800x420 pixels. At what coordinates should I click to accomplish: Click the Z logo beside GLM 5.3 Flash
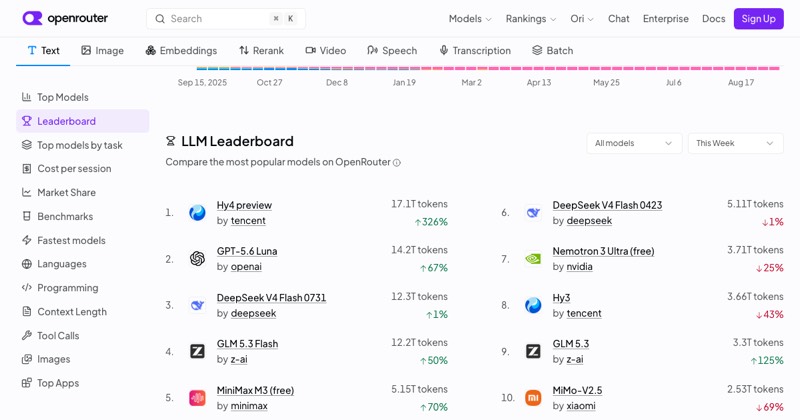[197, 351]
